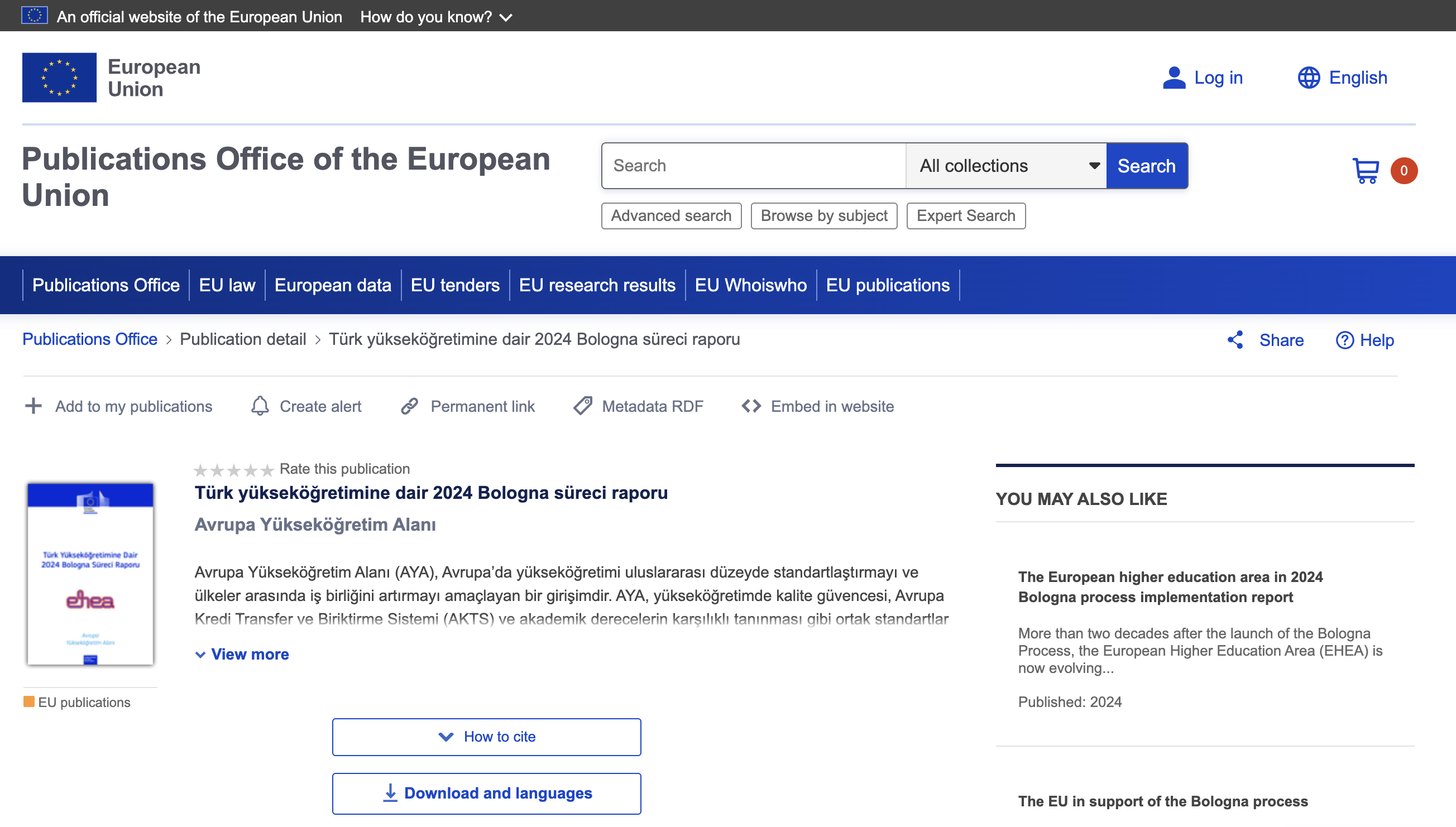
Task: Expand How do you know section
Action: 435,17
